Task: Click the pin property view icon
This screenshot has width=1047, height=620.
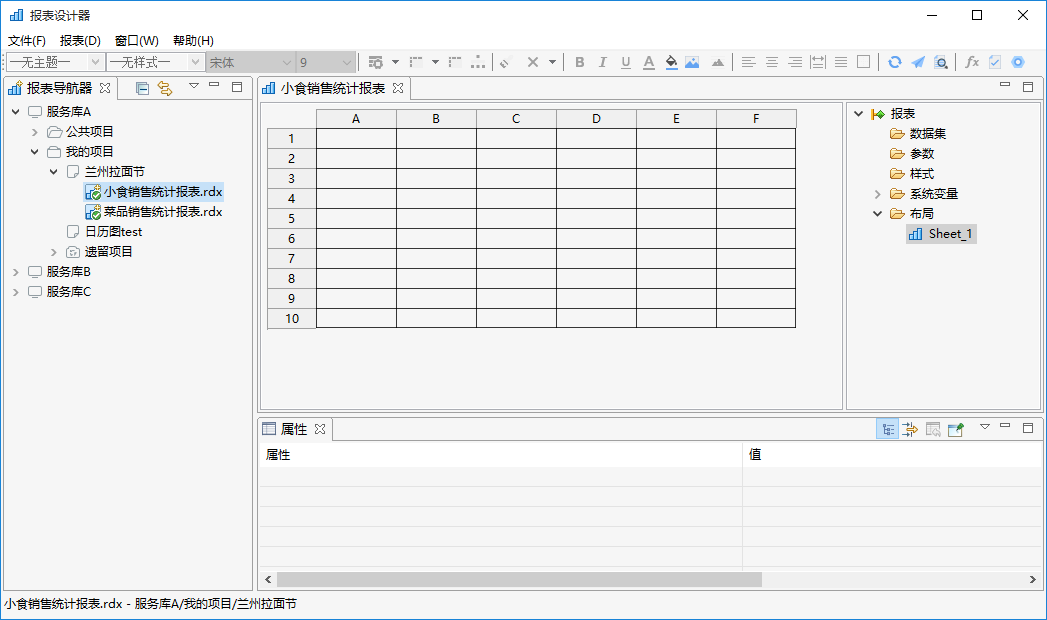Action: click(x=956, y=429)
